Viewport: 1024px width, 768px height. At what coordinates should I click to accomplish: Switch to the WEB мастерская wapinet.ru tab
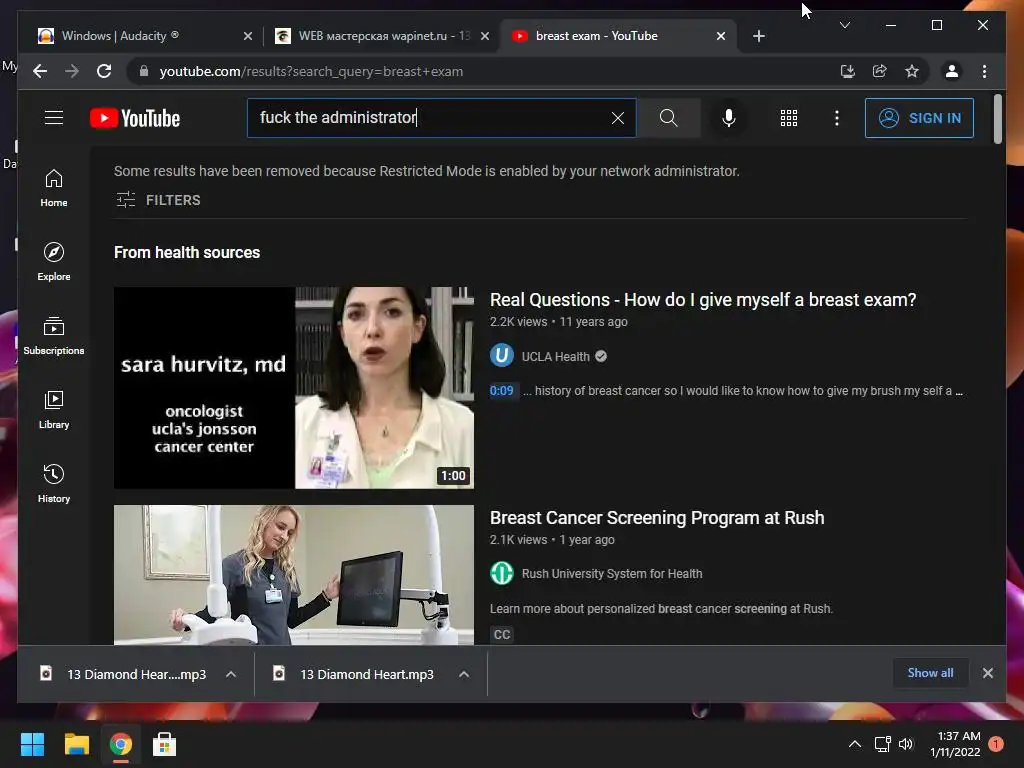(383, 36)
